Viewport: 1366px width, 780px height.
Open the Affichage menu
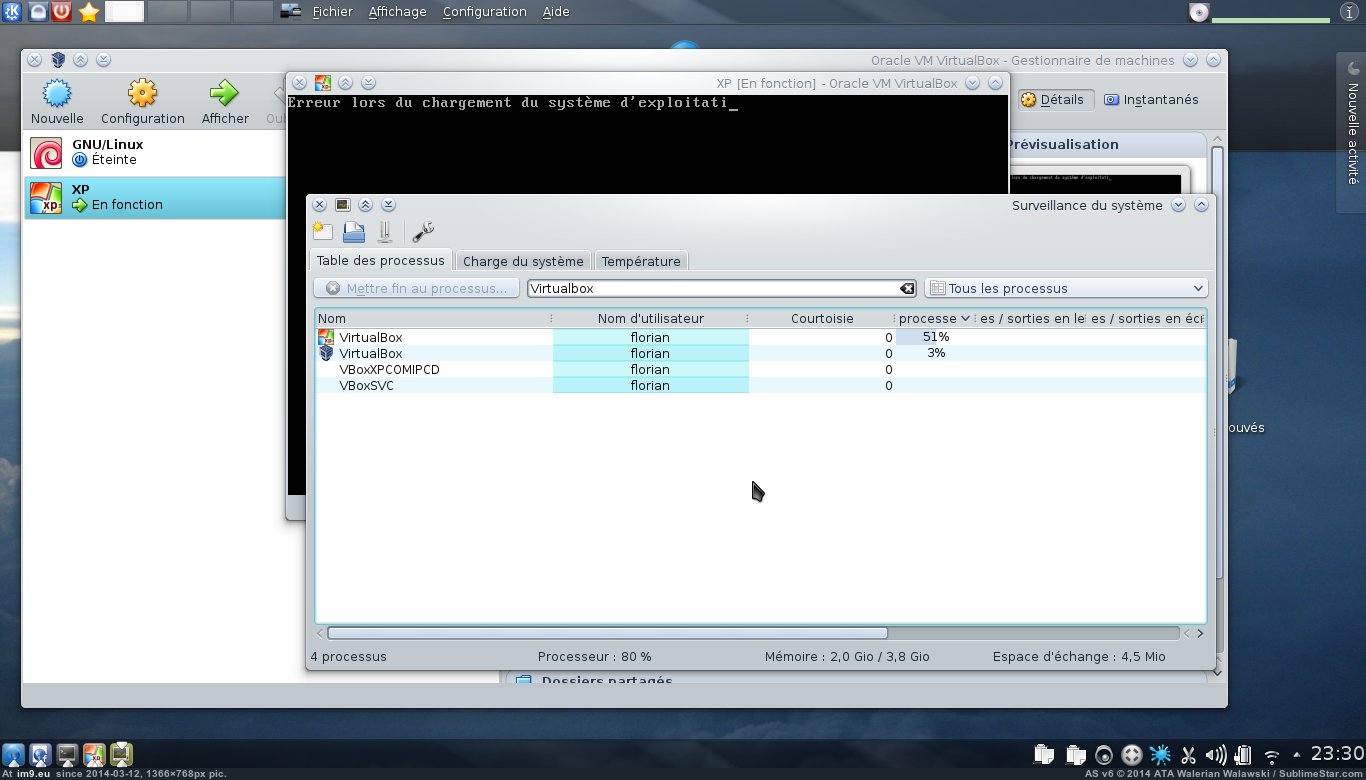397,12
